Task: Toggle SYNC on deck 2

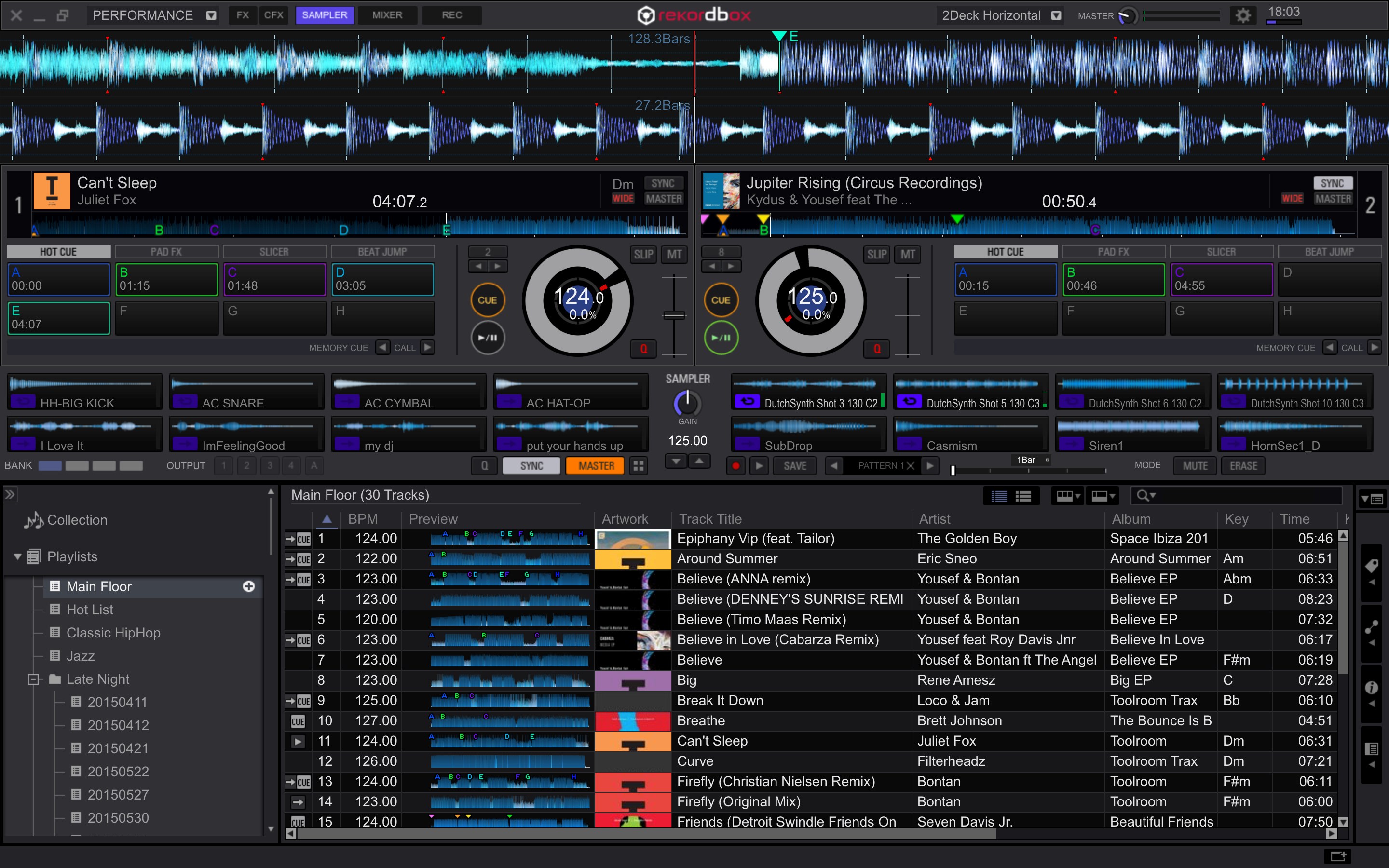Action: point(1332,183)
